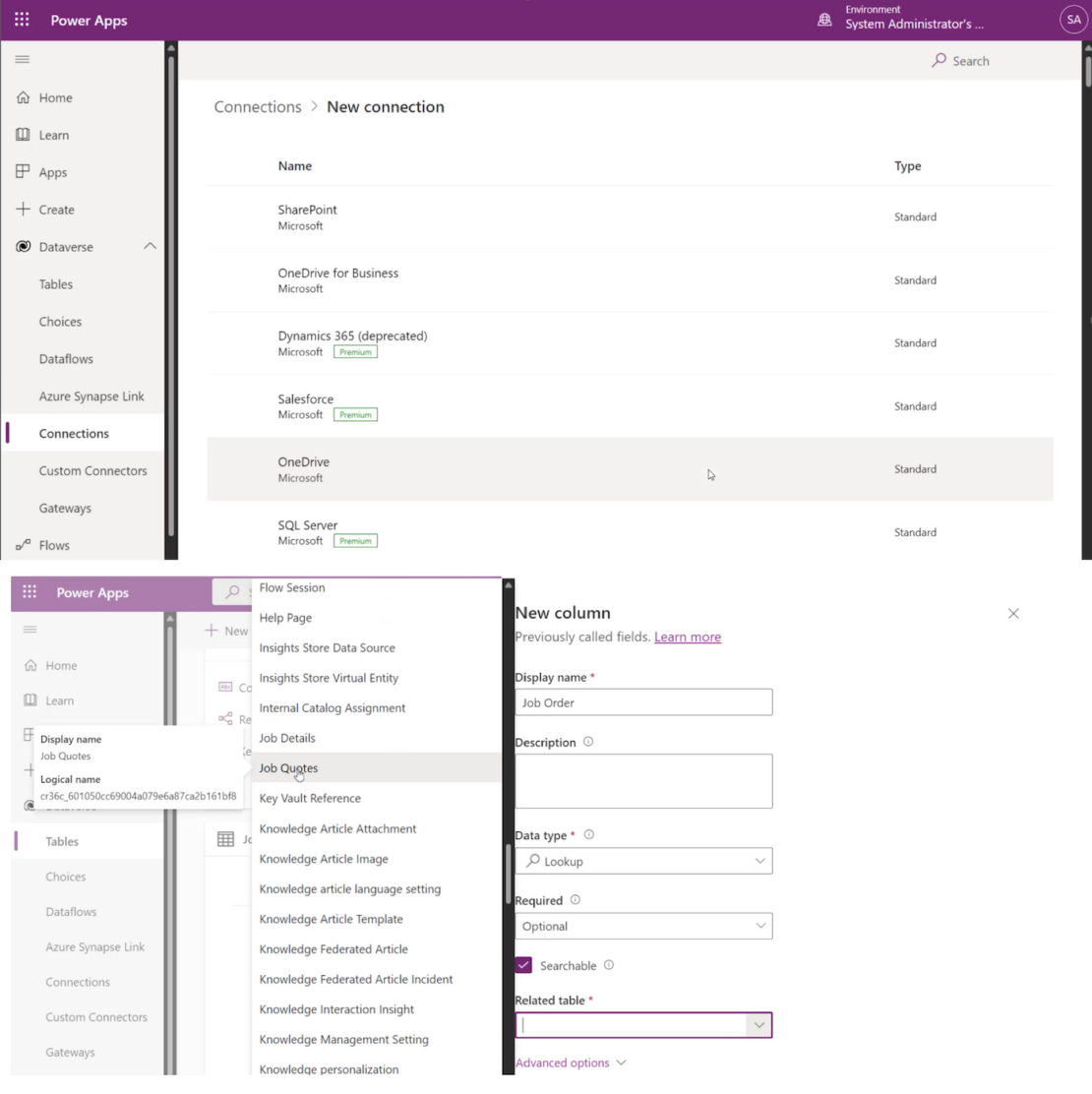This screenshot has width=1092, height=1094.
Task: Open the Required Optional dropdown
Action: (x=643, y=926)
